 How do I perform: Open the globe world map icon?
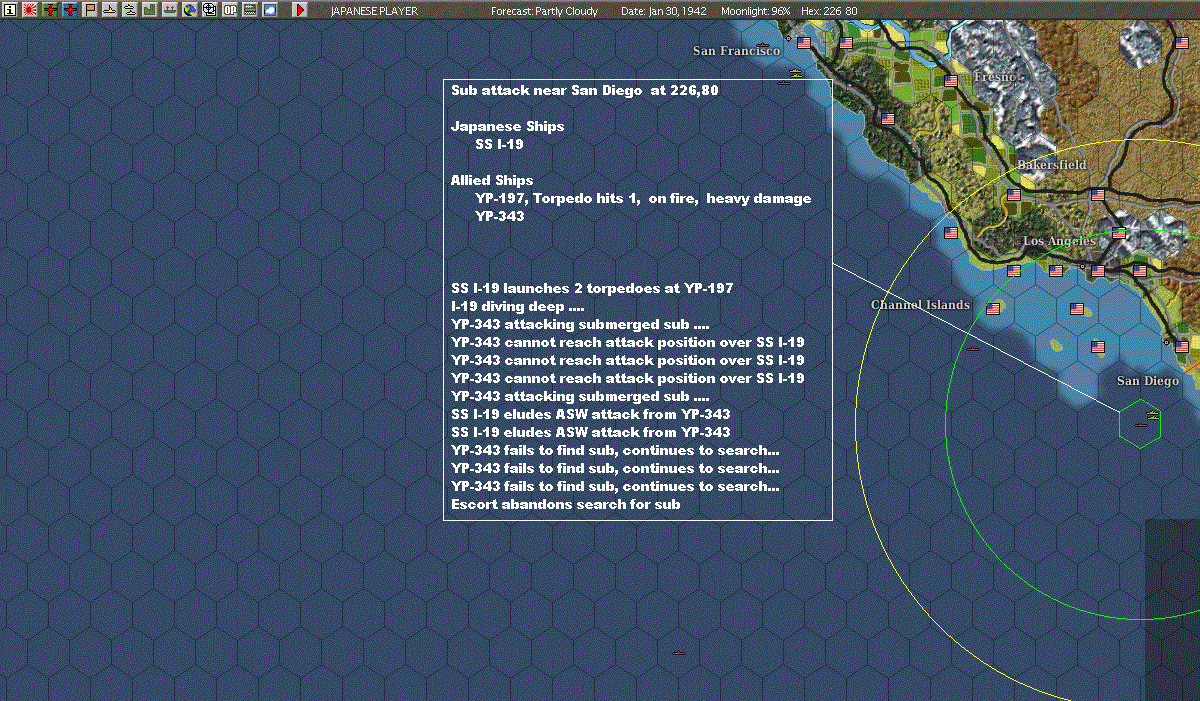[x=189, y=10]
